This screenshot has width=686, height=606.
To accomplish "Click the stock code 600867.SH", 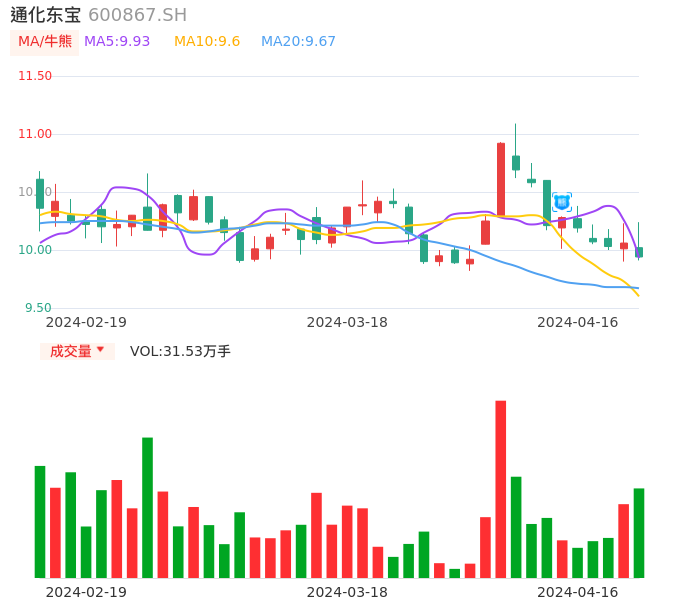I will coord(138,15).
